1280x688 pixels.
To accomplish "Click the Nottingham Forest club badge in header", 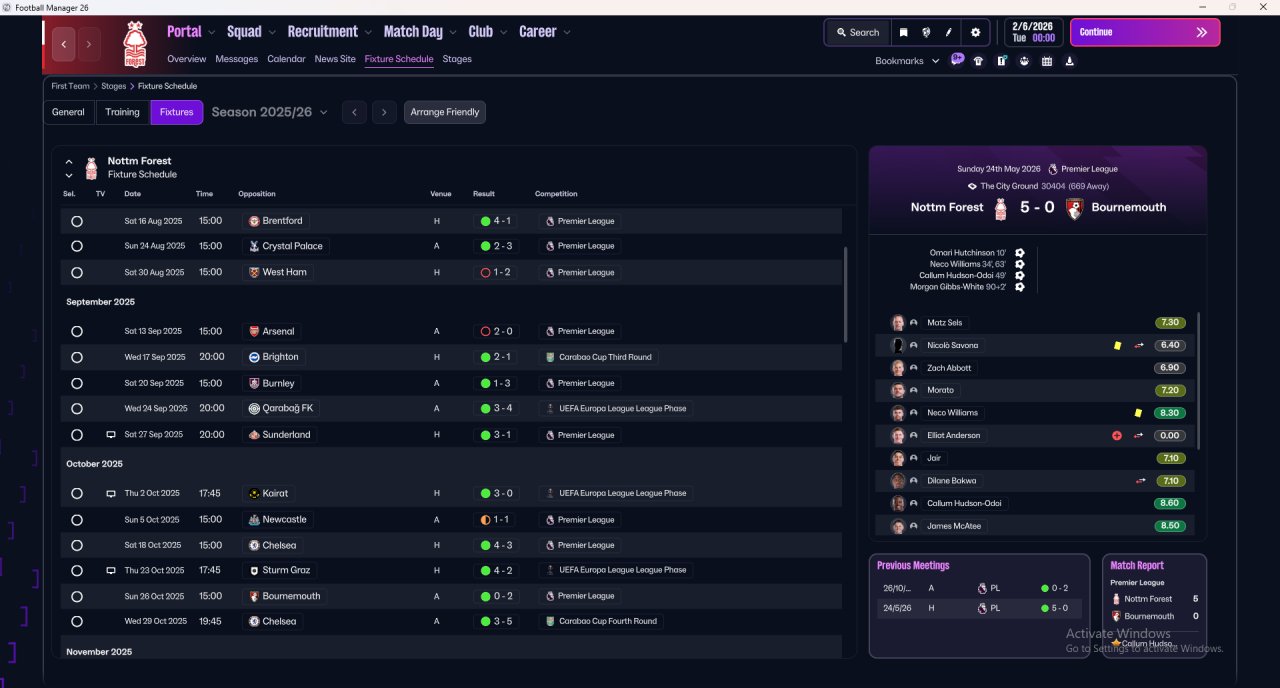I will pos(134,44).
